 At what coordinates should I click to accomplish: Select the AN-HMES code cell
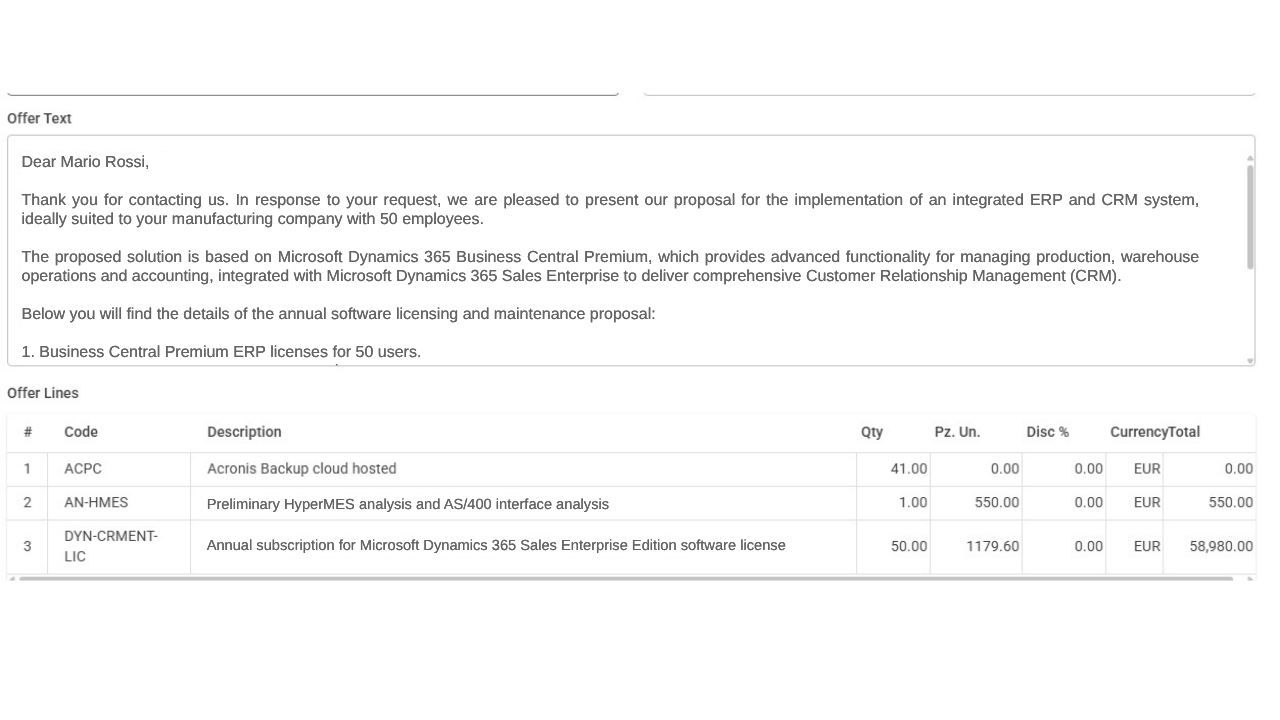(119, 503)
